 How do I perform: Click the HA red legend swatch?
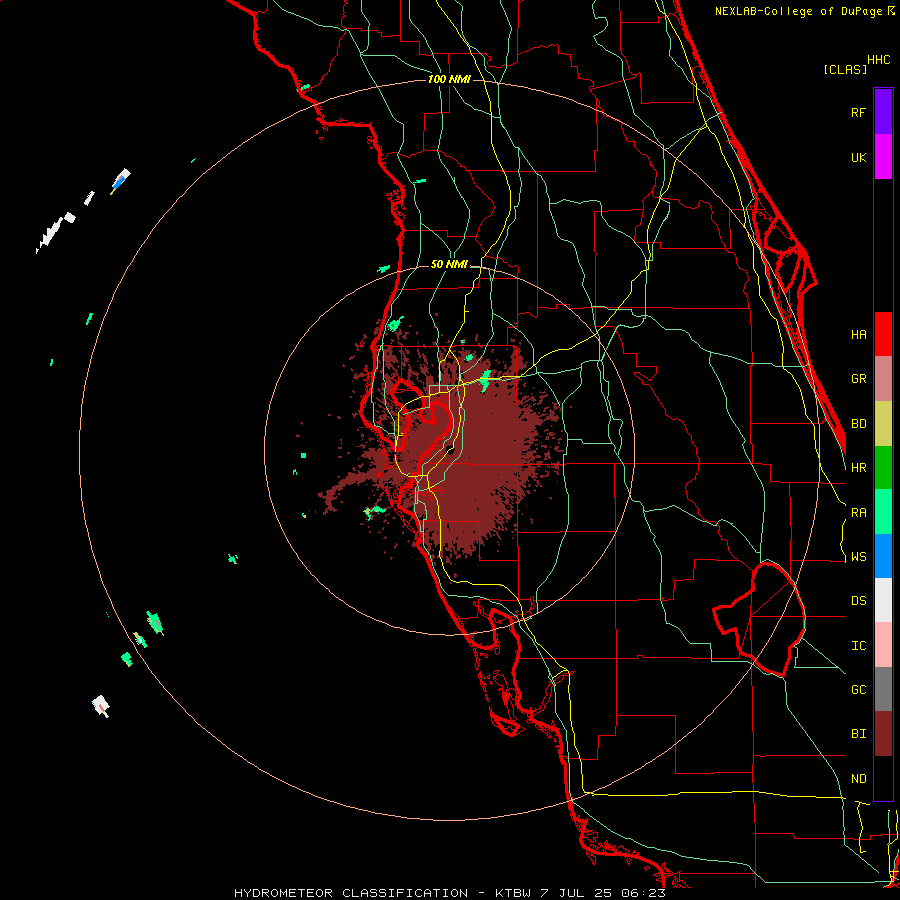point(883,334)
